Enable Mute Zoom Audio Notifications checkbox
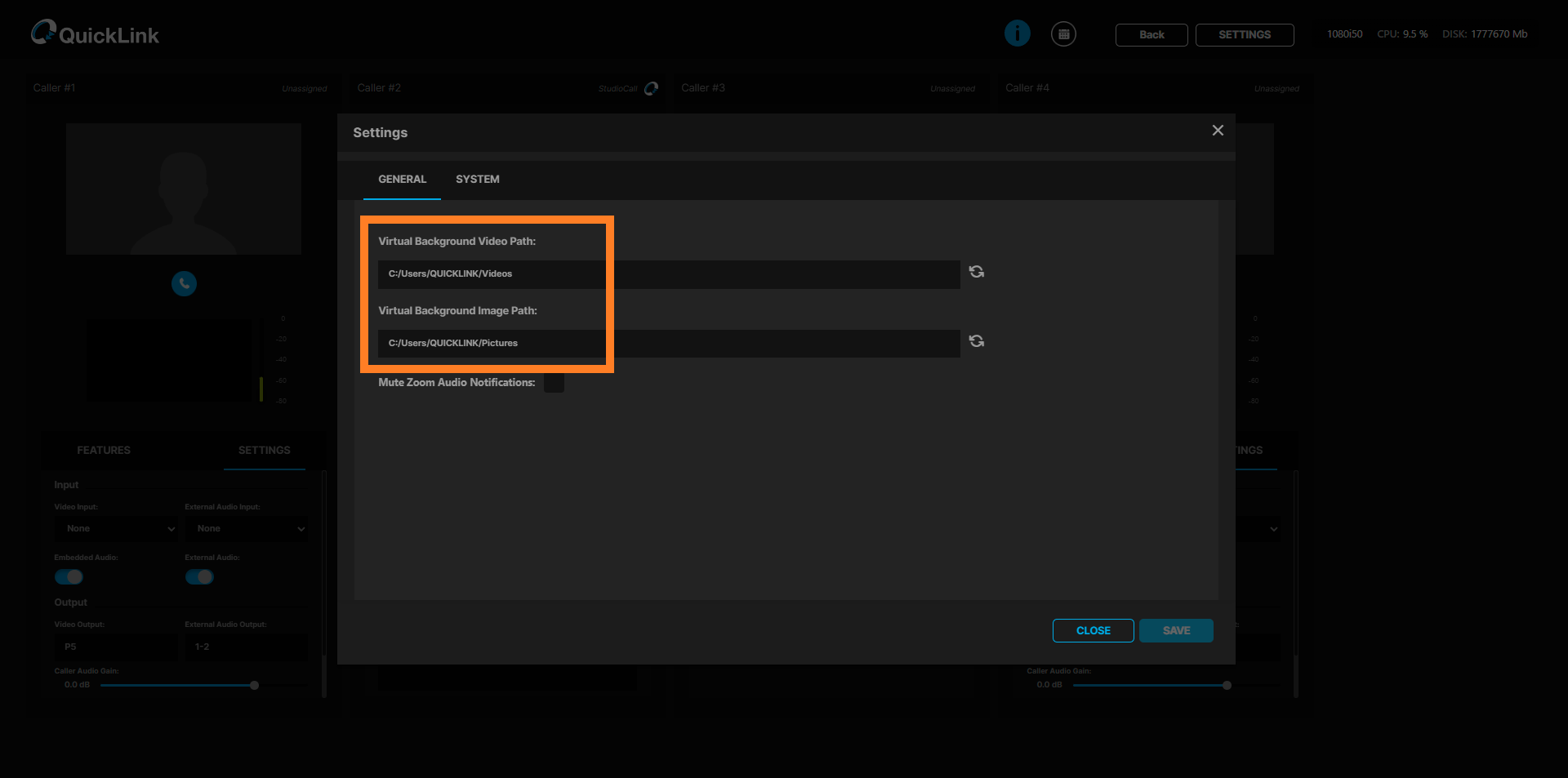 click(x=554, y=383)
